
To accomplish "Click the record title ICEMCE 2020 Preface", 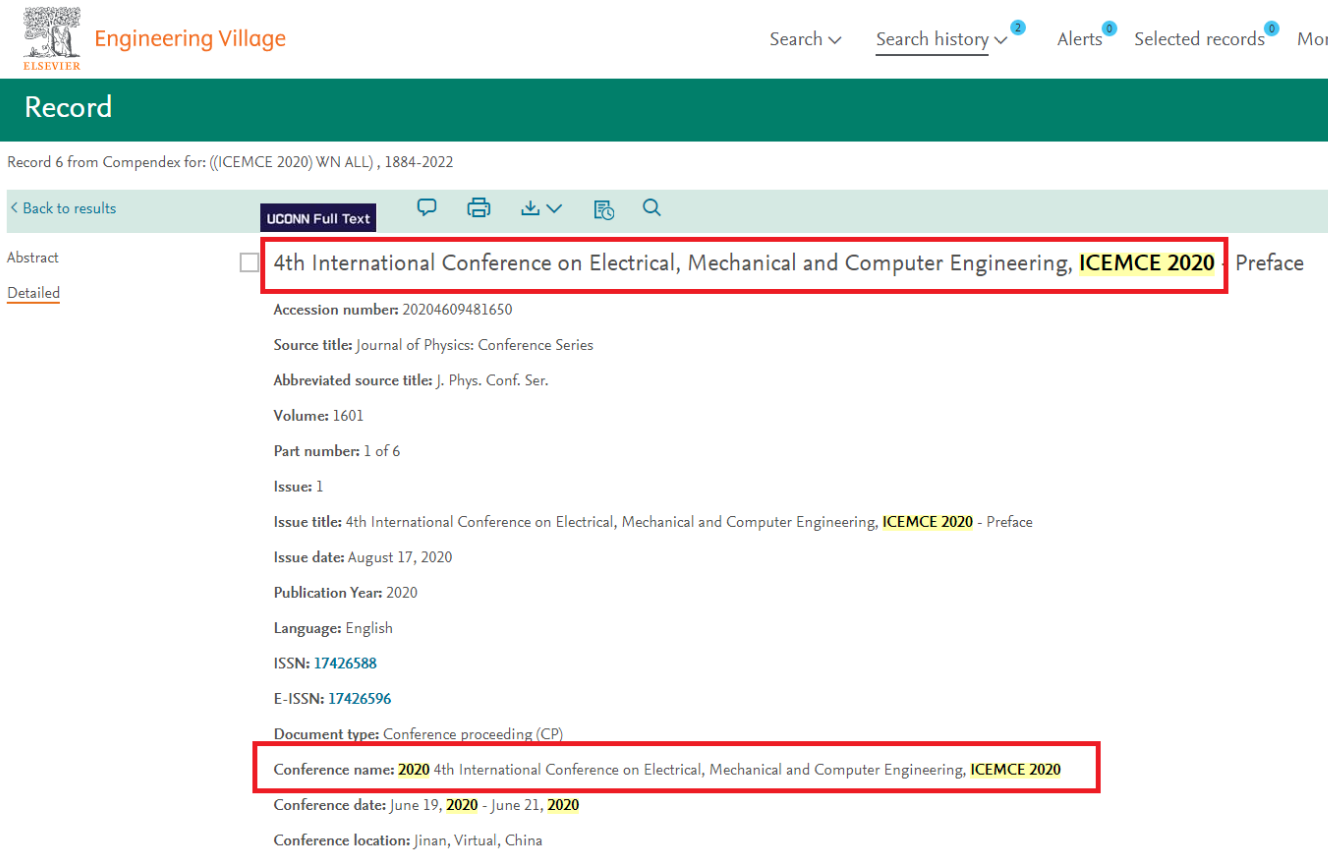I will (x=789, y=263).
